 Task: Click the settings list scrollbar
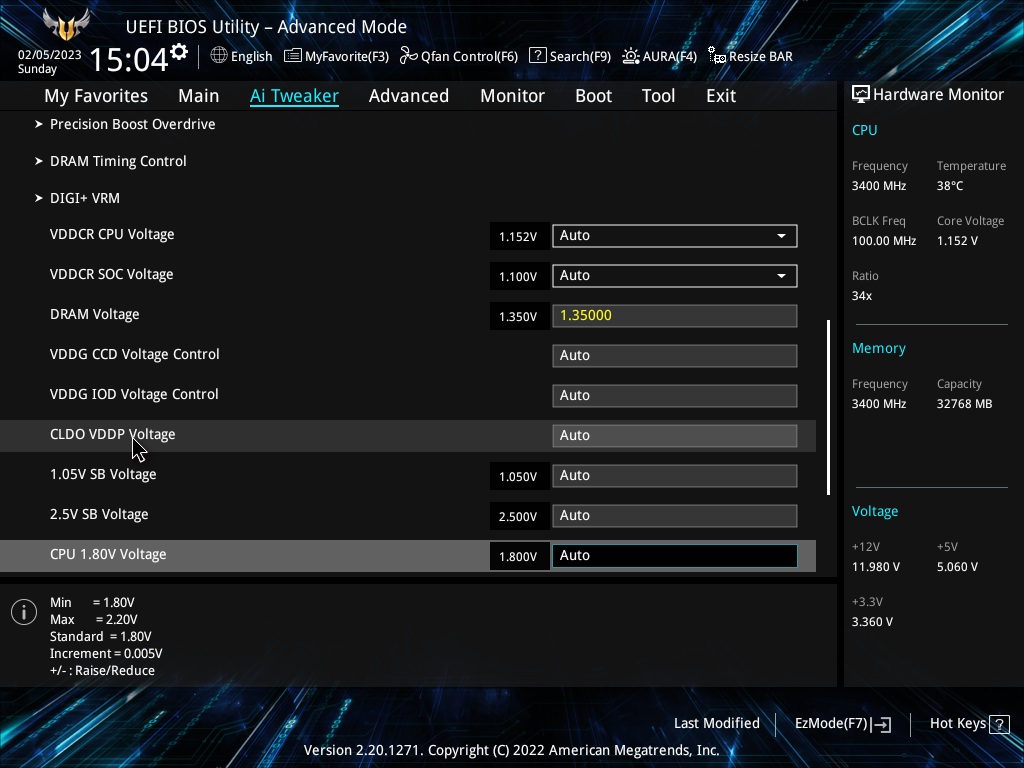(x=829, y=408)
